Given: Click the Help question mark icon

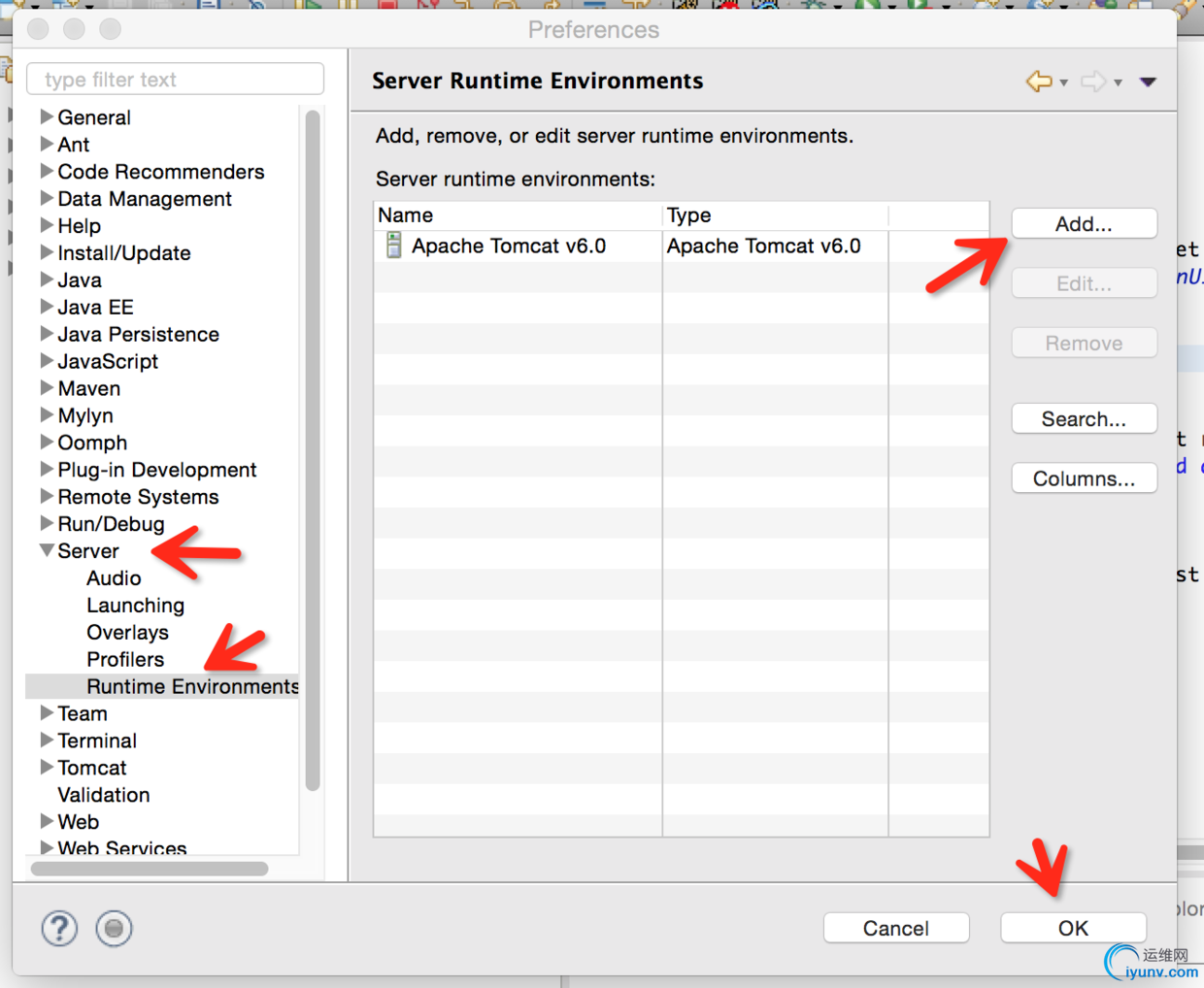Looking at the screenshot, I should point(59,929).
